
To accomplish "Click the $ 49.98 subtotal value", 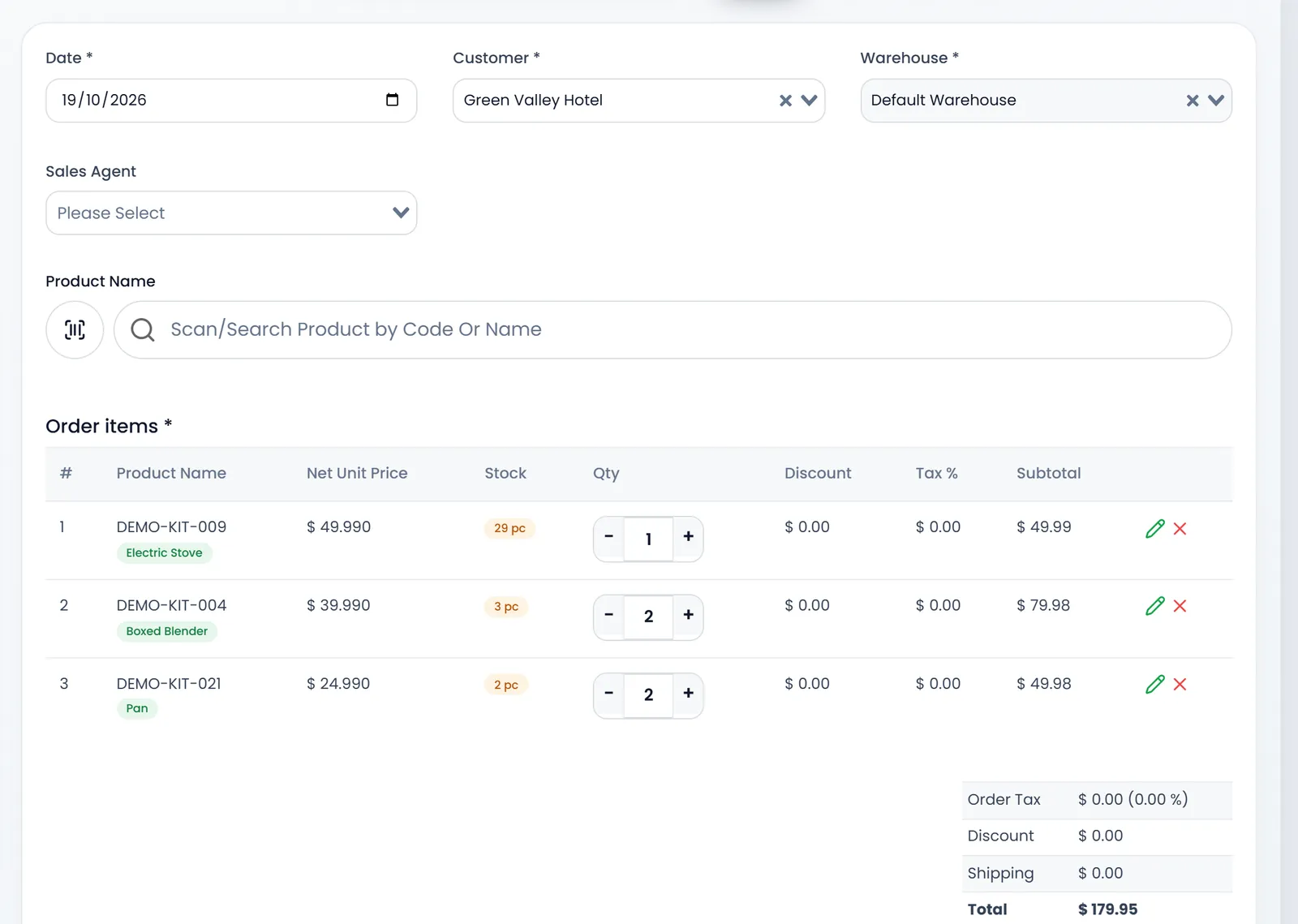I will tap(1044, 684).
